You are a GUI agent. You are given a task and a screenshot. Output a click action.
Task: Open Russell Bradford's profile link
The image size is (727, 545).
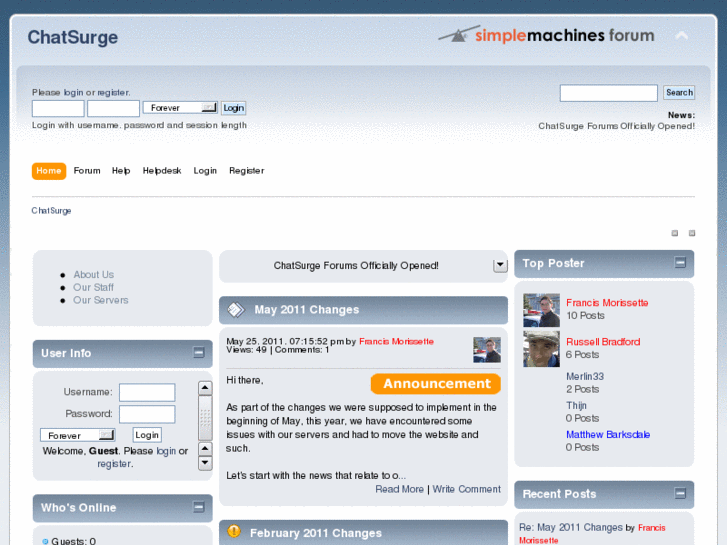603,342
